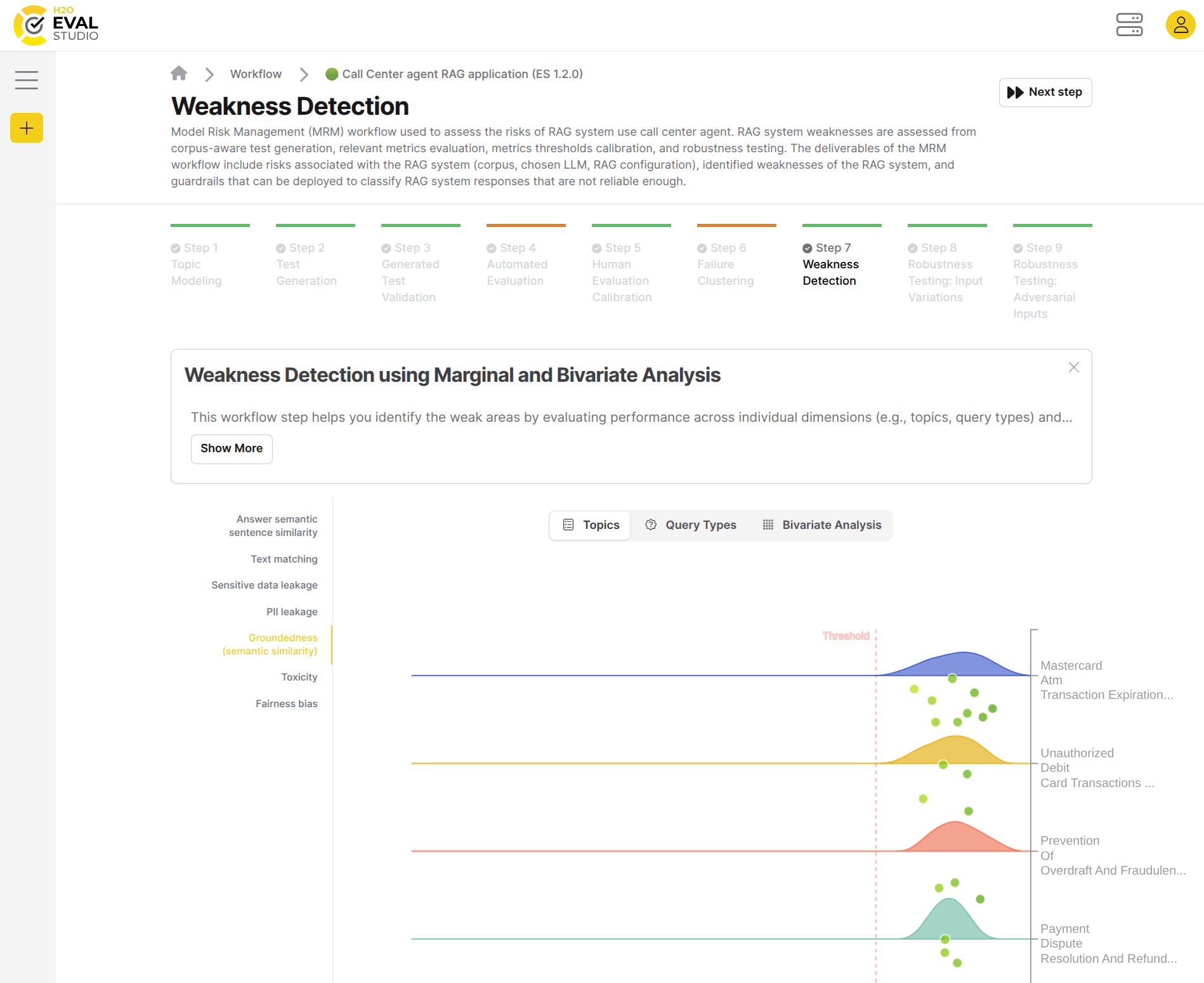1204x983 pixels.
Task: Click the H2O Eval Studio logo
Action: coord(54,25)
